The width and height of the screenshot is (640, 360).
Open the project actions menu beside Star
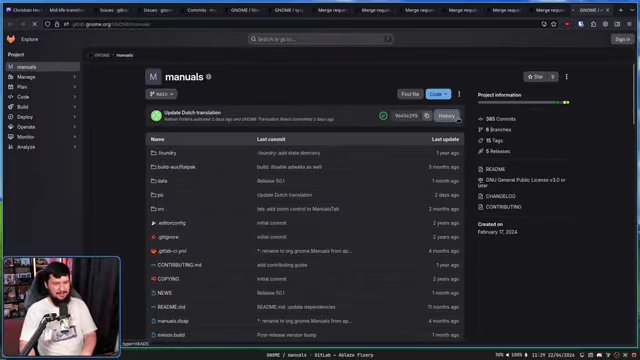(567, 77)
